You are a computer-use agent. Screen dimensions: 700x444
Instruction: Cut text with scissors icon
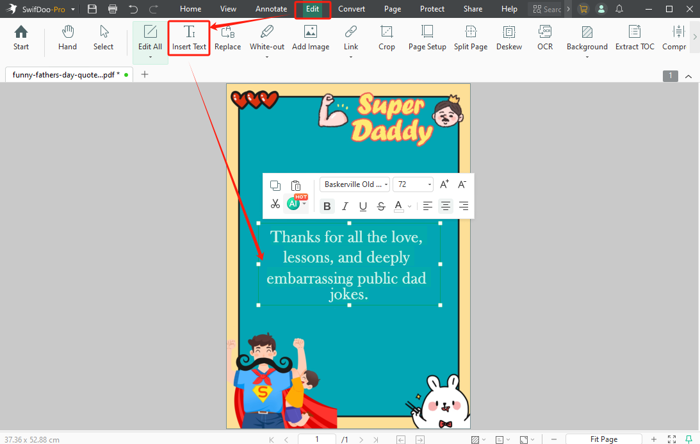coord(275,204)
